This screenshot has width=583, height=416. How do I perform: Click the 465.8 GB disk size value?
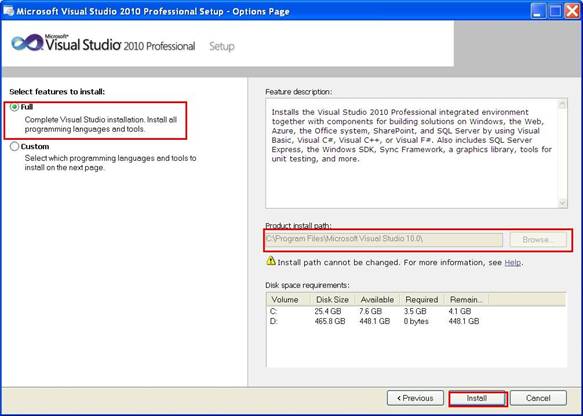coord(330,321)
